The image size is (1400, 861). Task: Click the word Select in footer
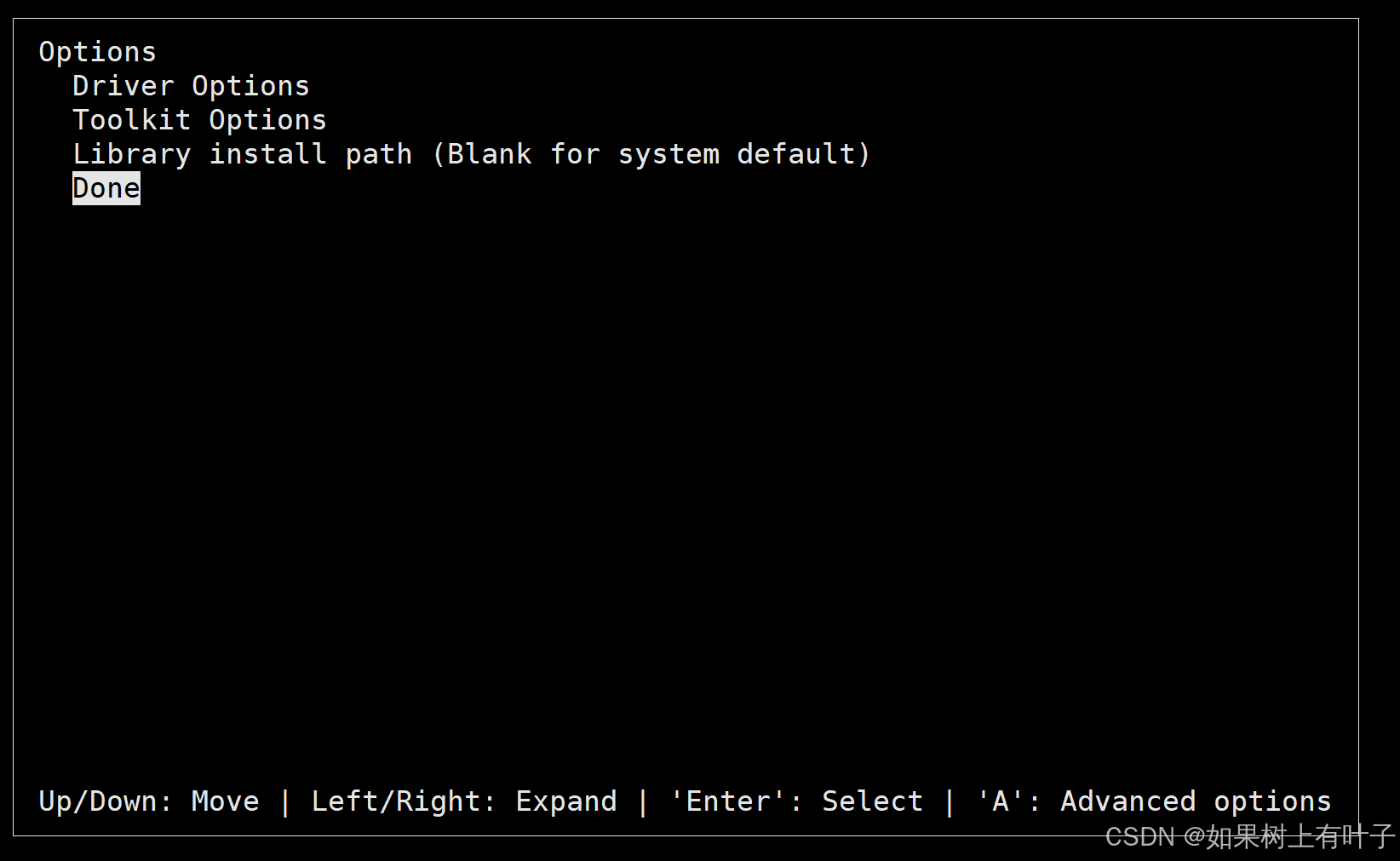pyautogui.click(x=873, y=801)
